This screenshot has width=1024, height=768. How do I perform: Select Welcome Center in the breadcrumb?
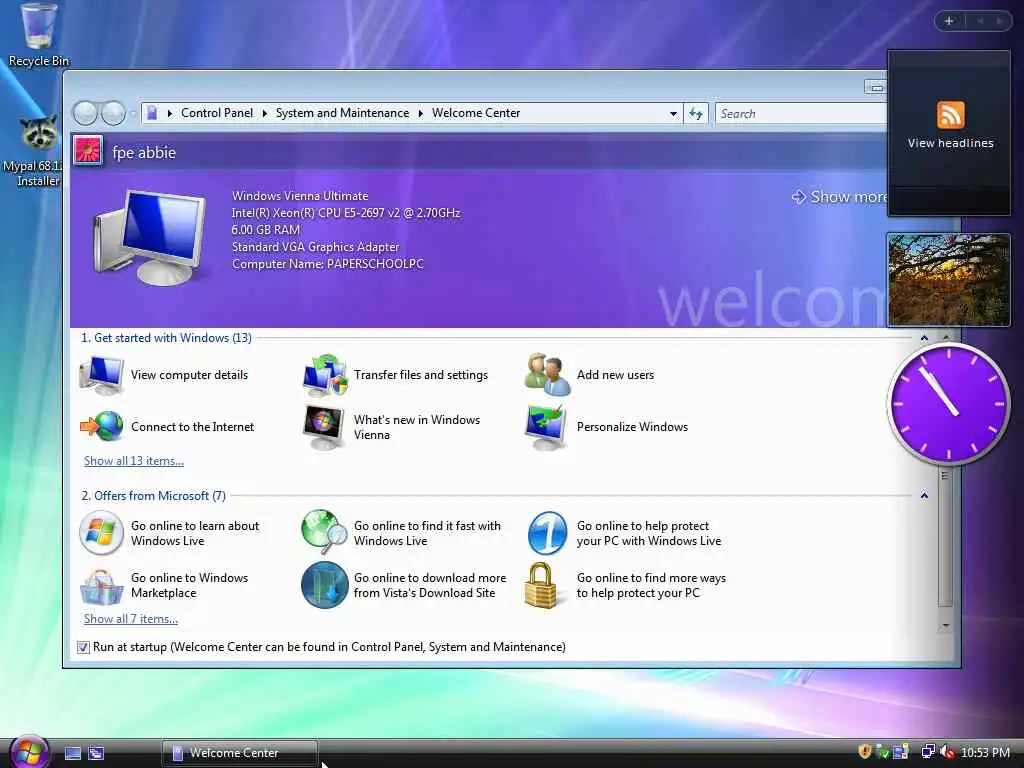tap(476, 113)
